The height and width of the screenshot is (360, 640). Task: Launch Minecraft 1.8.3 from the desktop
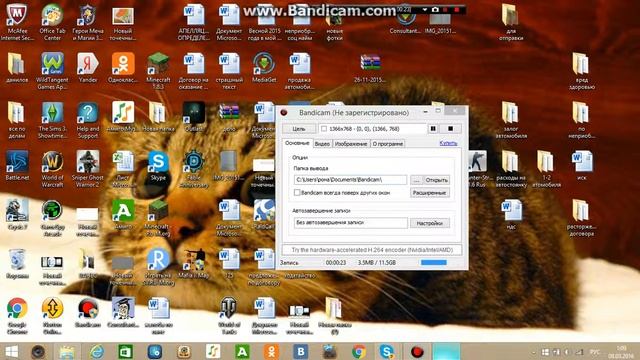pos(158,71)
